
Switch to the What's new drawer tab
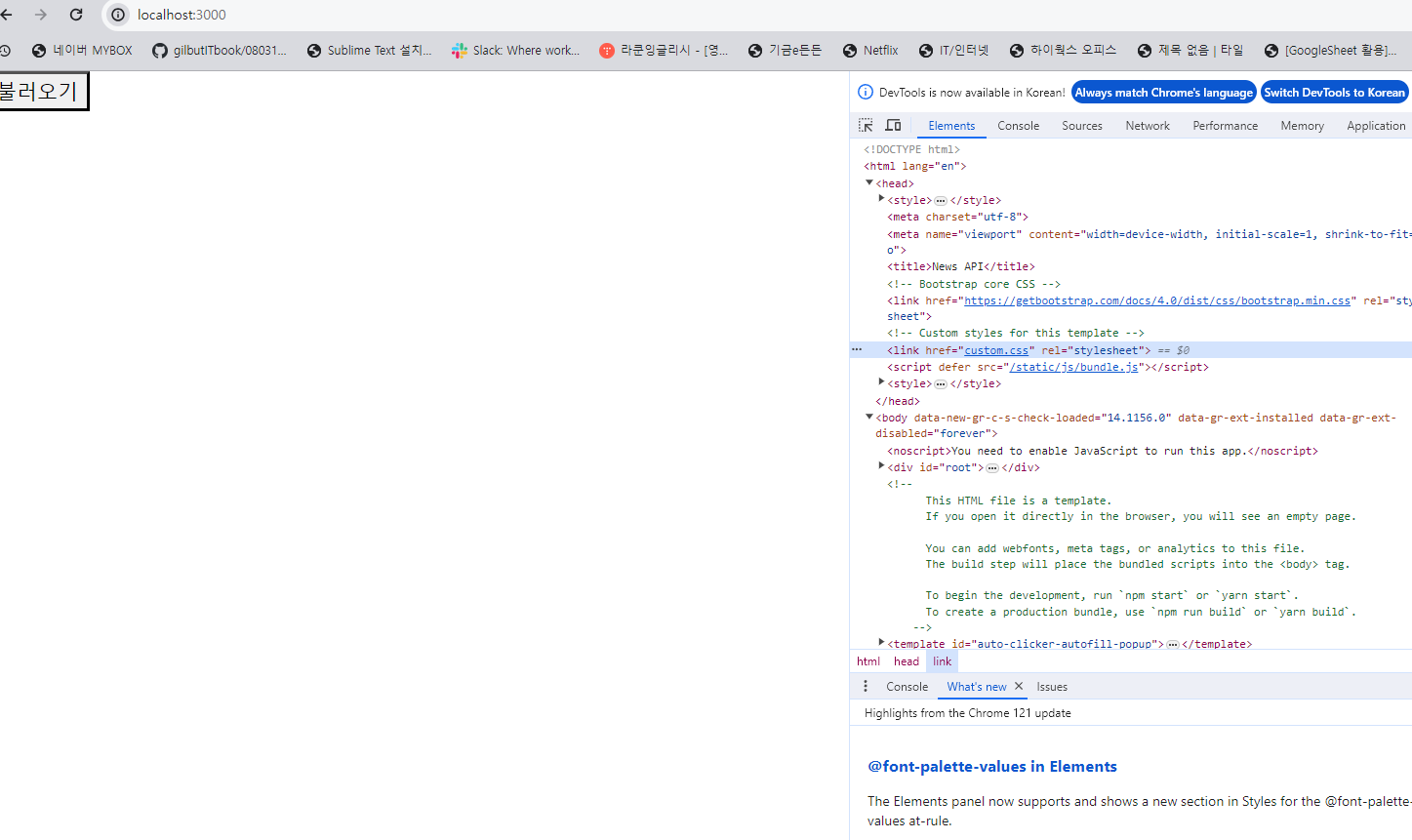(976, 687)
